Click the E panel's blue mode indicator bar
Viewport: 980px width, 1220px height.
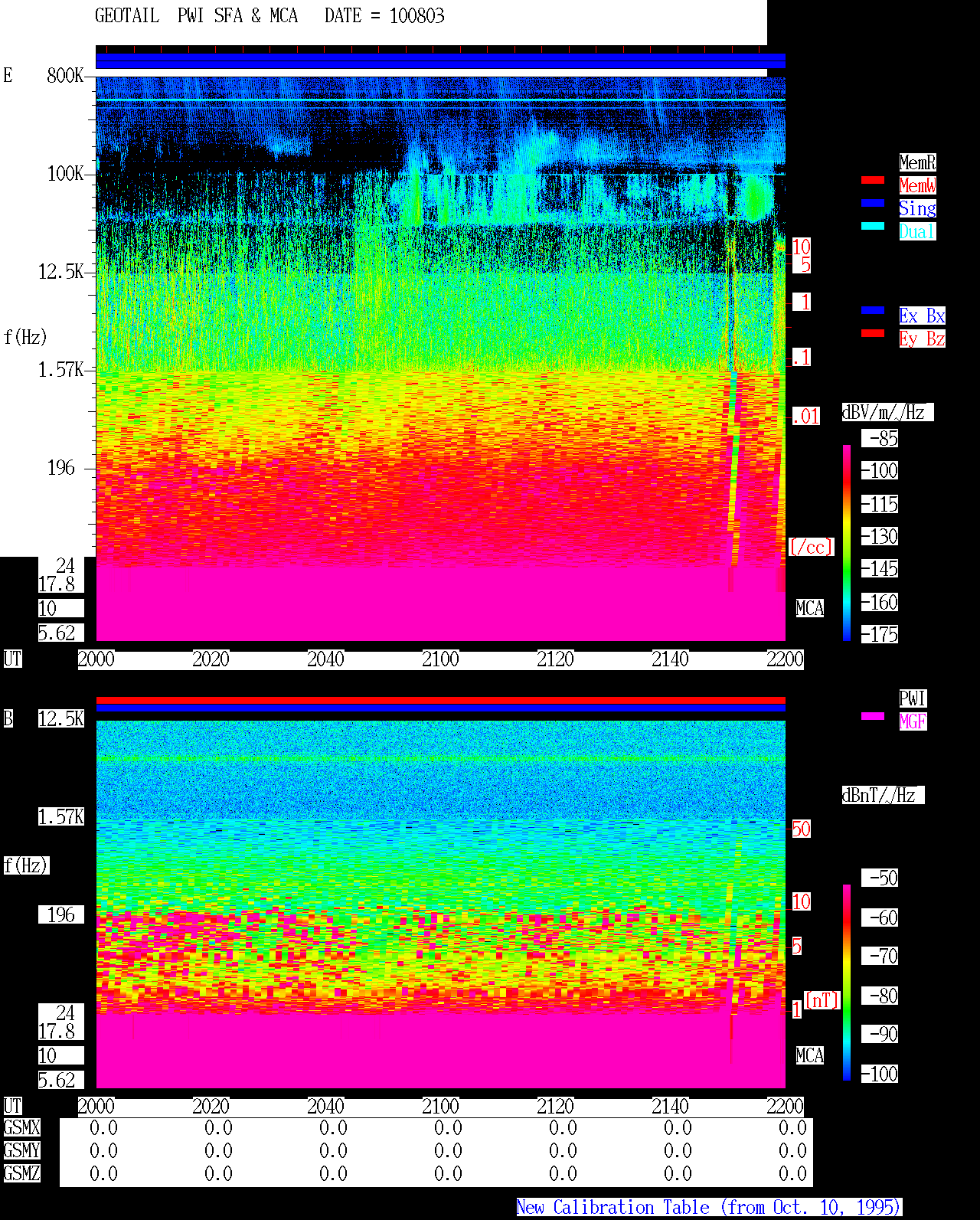click(x=440, y=61)
